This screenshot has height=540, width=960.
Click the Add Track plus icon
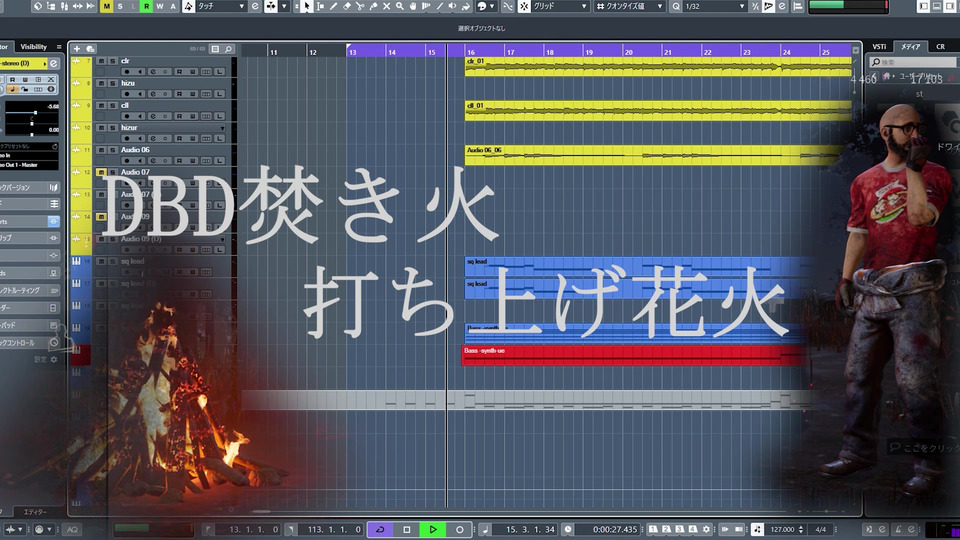(x=77, y=48)
